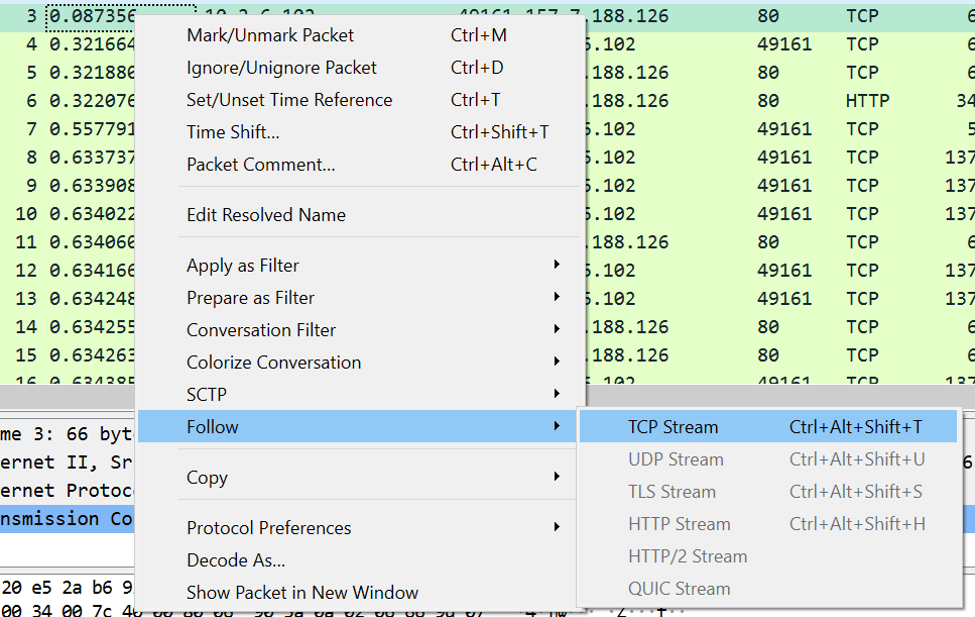Image resolution: width=975 pixels, height=617 pixels.
Task: Open the Copy submenu
Action: coord(206,478)
